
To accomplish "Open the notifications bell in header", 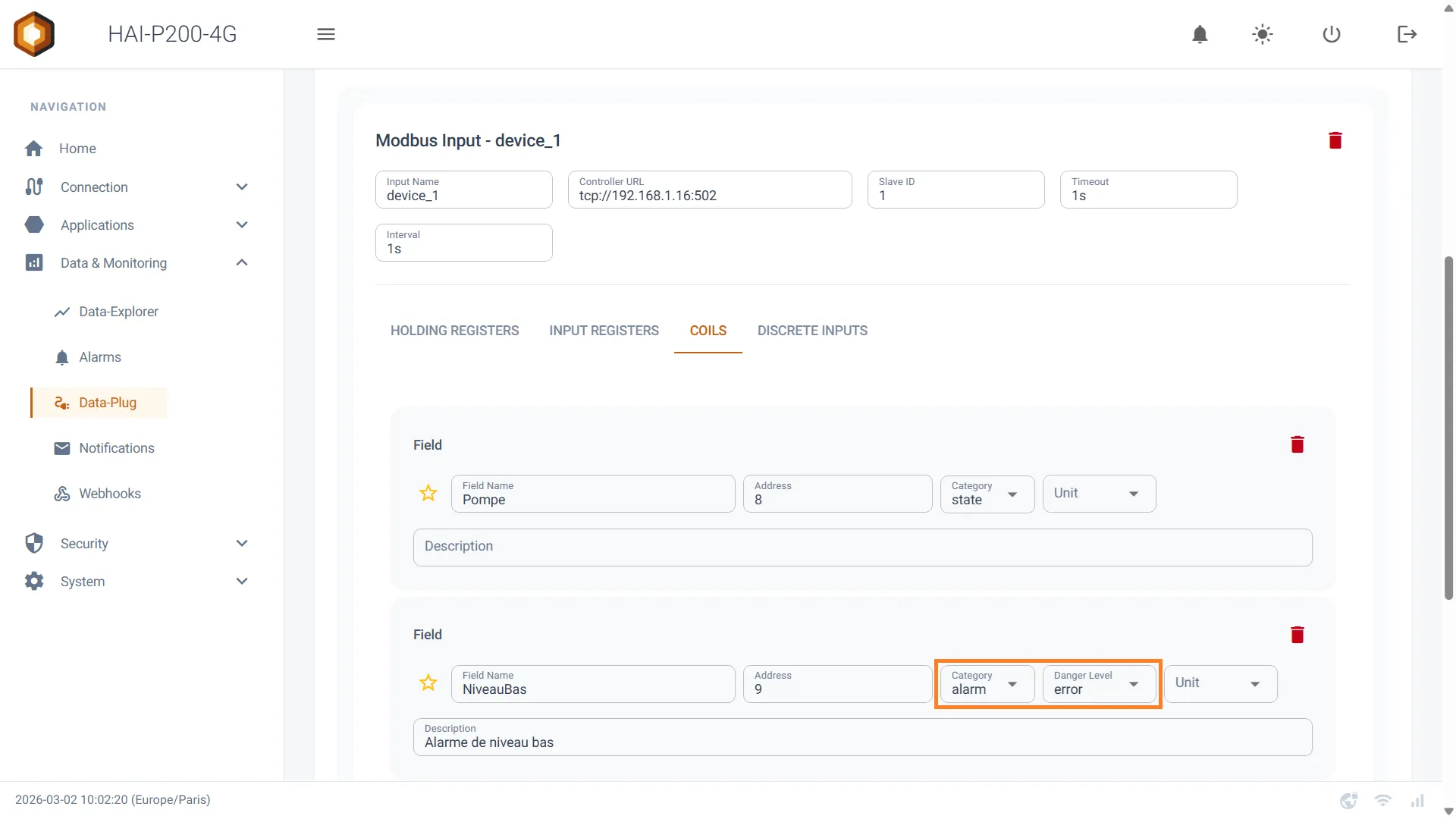I will (x=1200, y=34).
